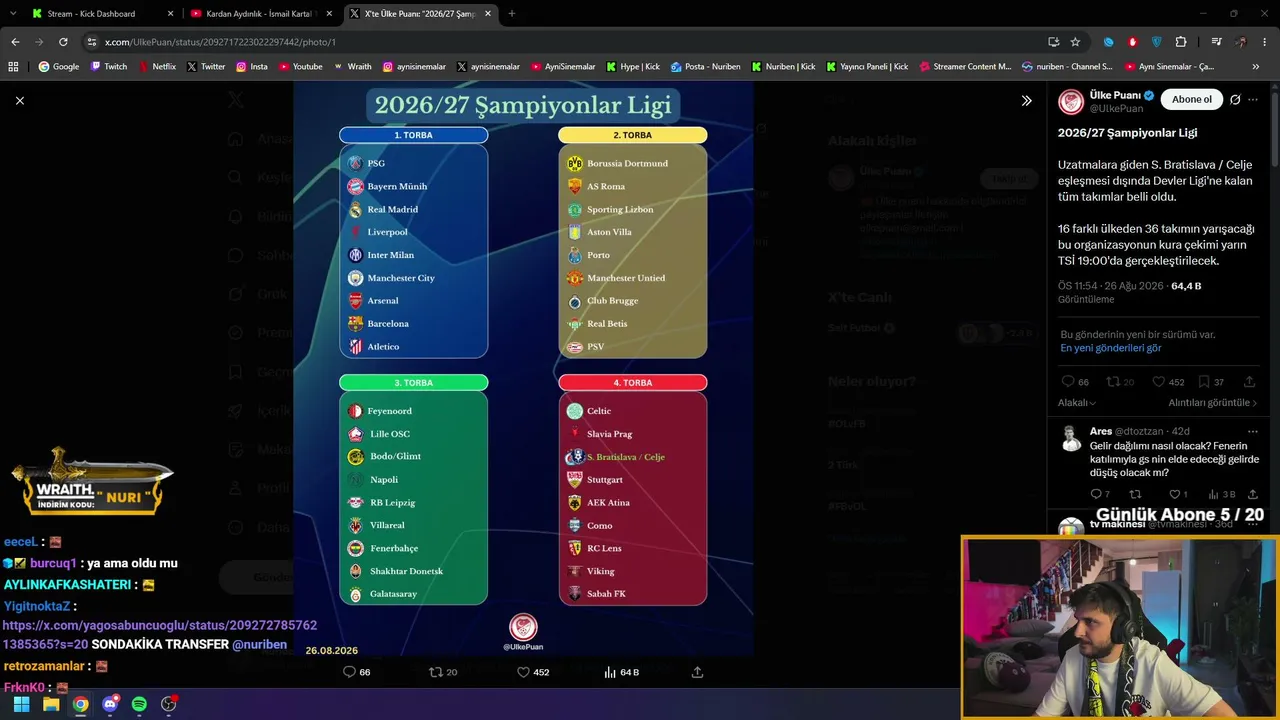
Task: Open the Yayıncı Paneli | Kick bookmark
Action: pyautogui.click(x=867, y=67)
